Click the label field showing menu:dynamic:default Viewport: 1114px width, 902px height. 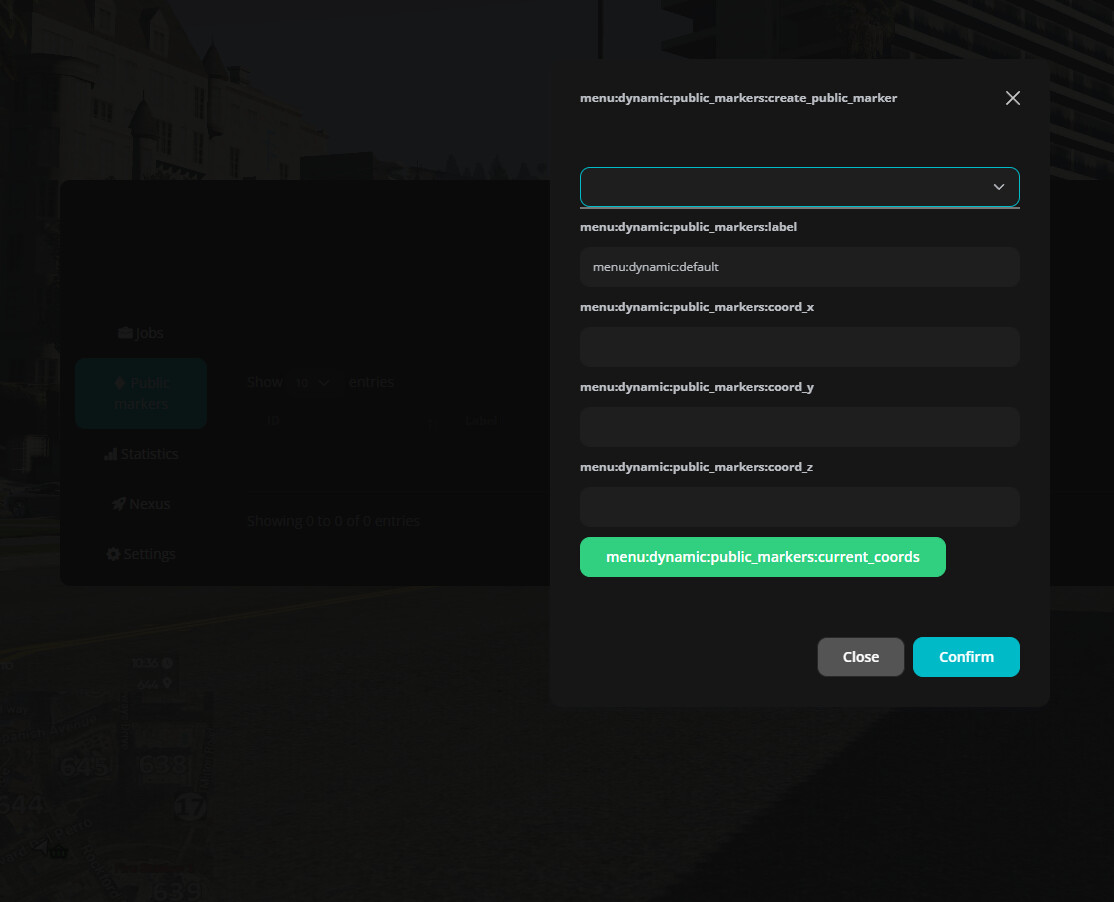coord(799,267)
